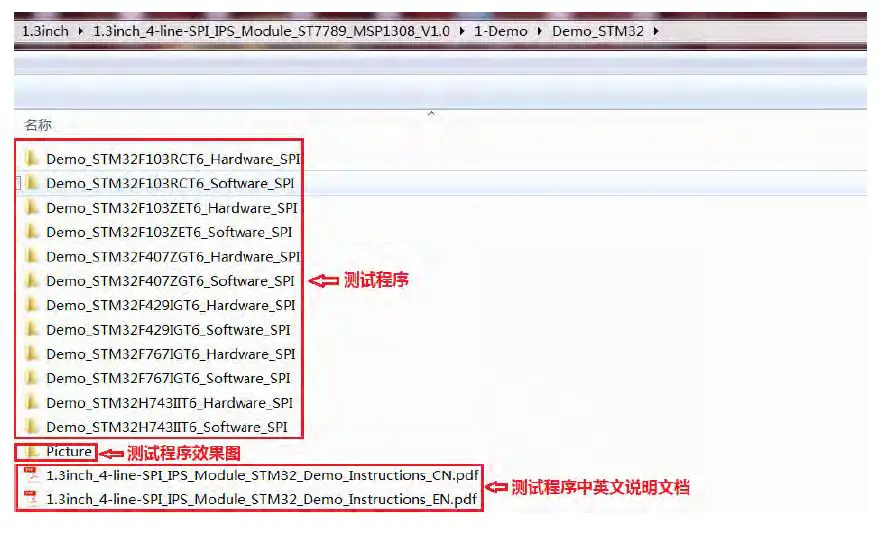Open the Demo_STM32F103RCT6_Hardware_SPI folder icon

pos(32,159)
